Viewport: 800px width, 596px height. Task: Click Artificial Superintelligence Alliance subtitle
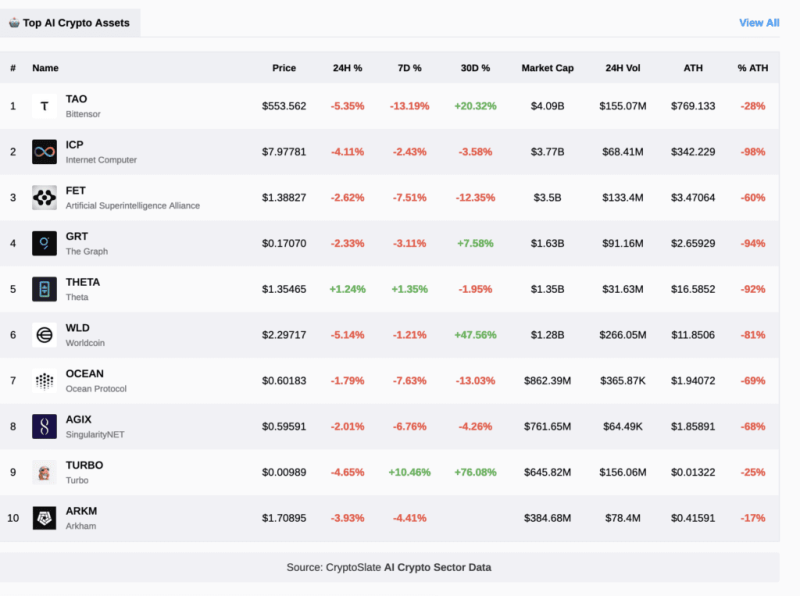[x=133, y=206]
